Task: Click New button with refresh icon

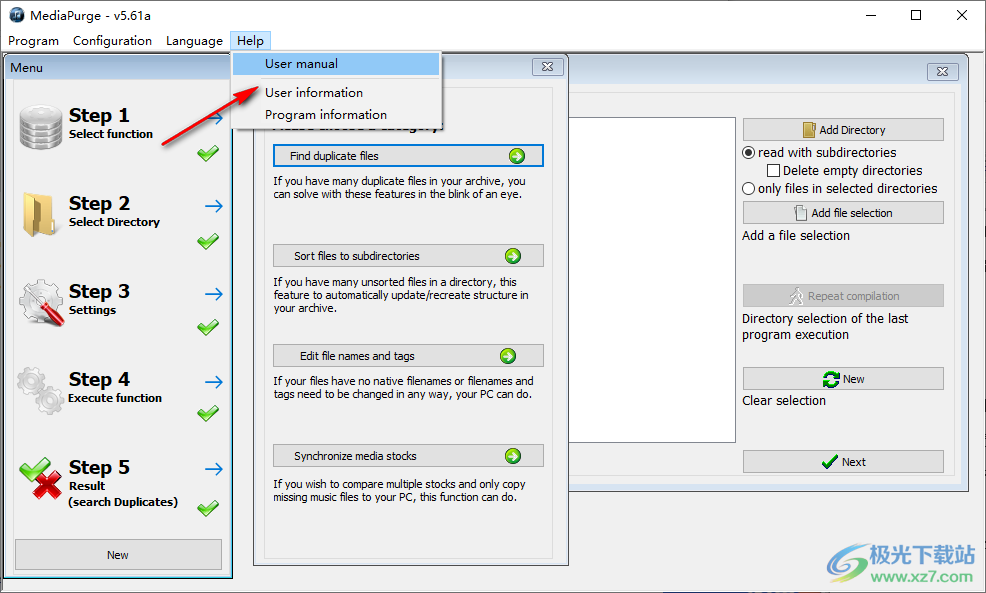Action: (x=843, y=379)
